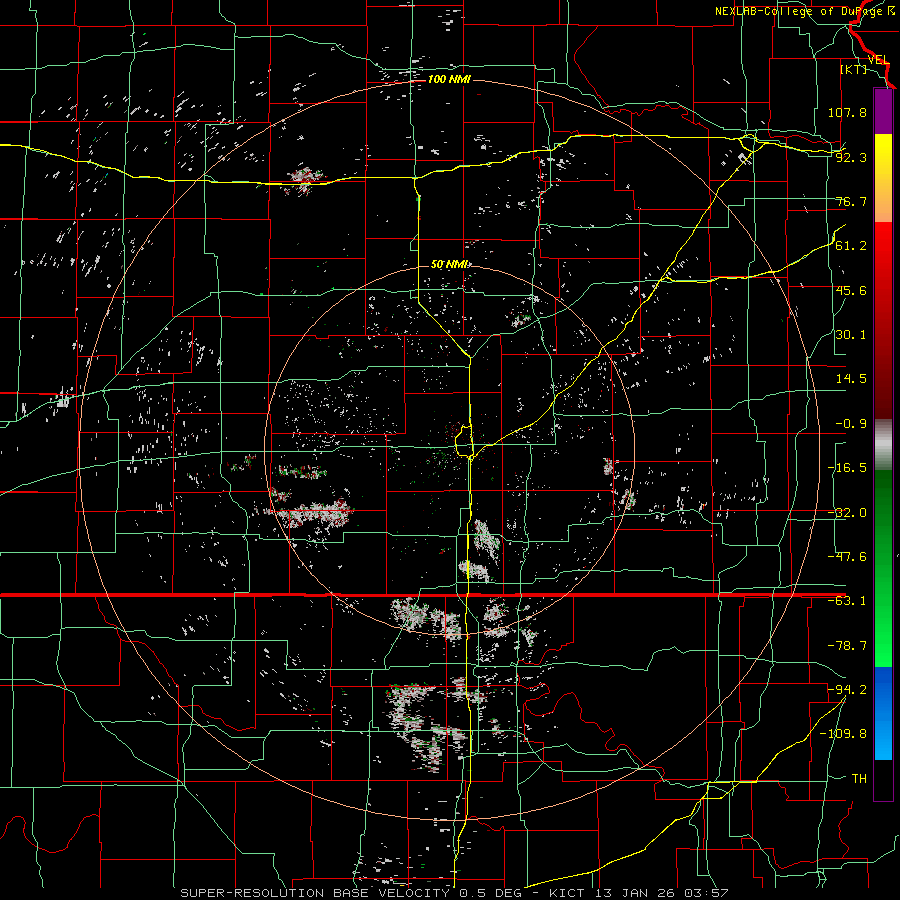Click the -32.0 velocity scale value
Viewport: 900px width, 900px height.
pyautogui.click(x=847, y=513)
